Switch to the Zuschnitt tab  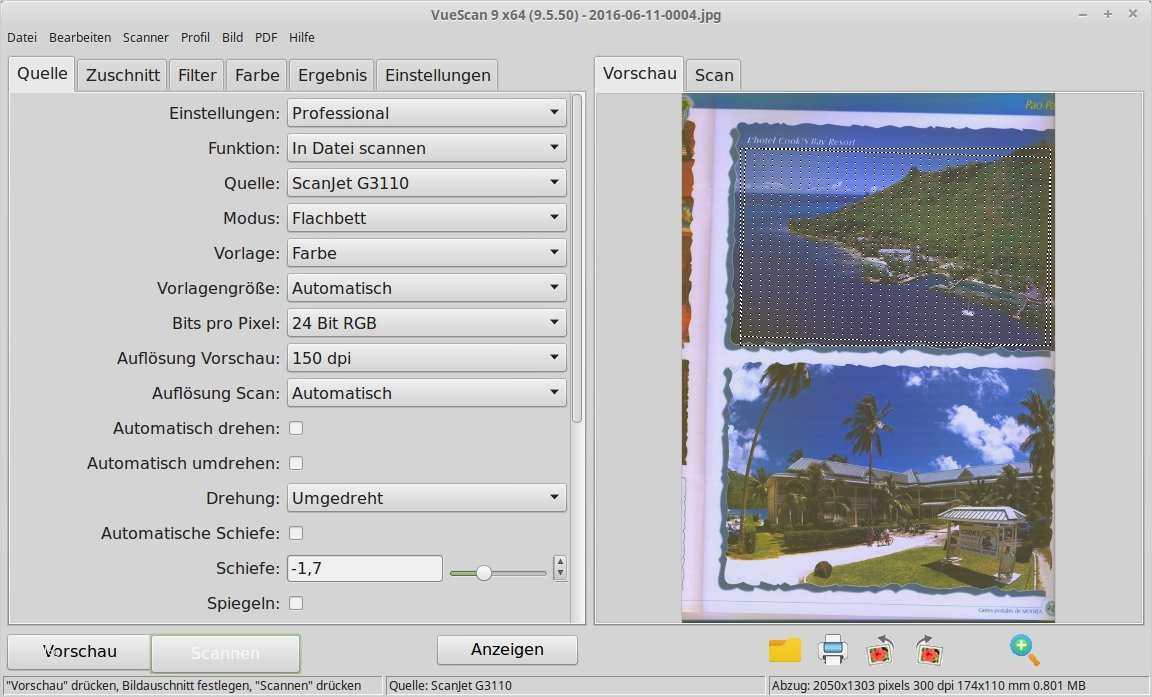[123, 75]
